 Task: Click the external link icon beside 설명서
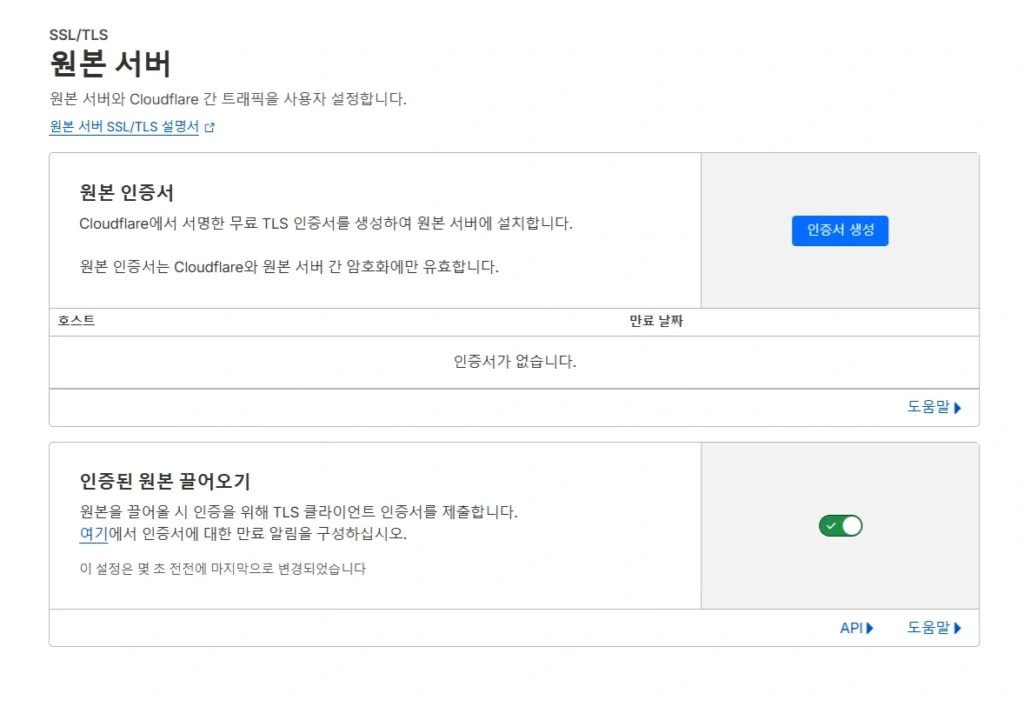click(210, 127)
